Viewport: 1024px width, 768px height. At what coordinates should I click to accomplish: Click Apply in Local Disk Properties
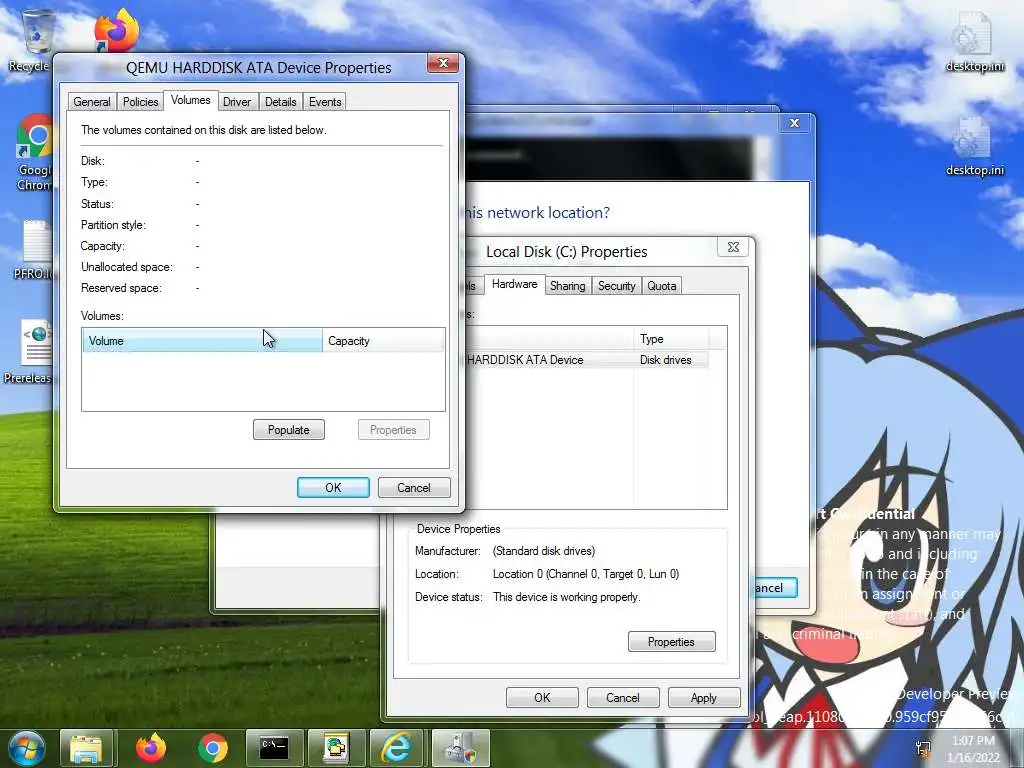703,697
